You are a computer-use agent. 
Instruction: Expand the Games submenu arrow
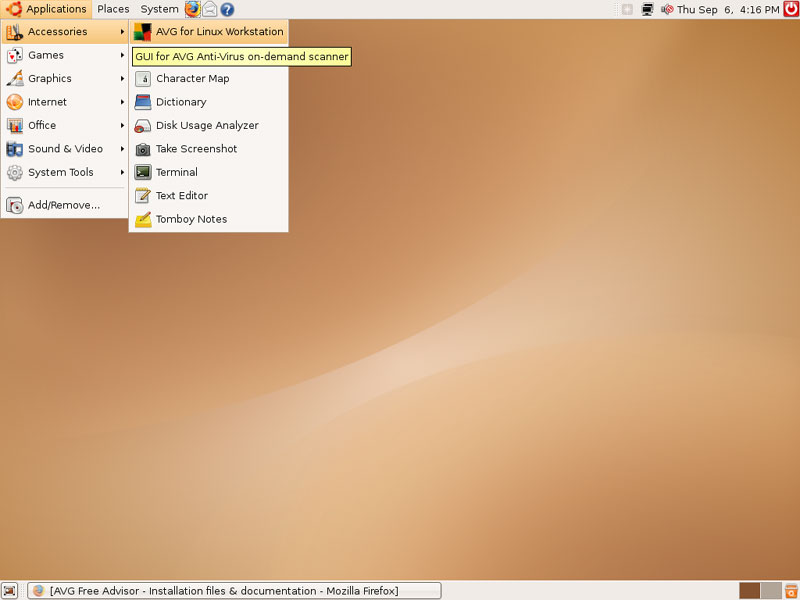[x=122, y=55]
